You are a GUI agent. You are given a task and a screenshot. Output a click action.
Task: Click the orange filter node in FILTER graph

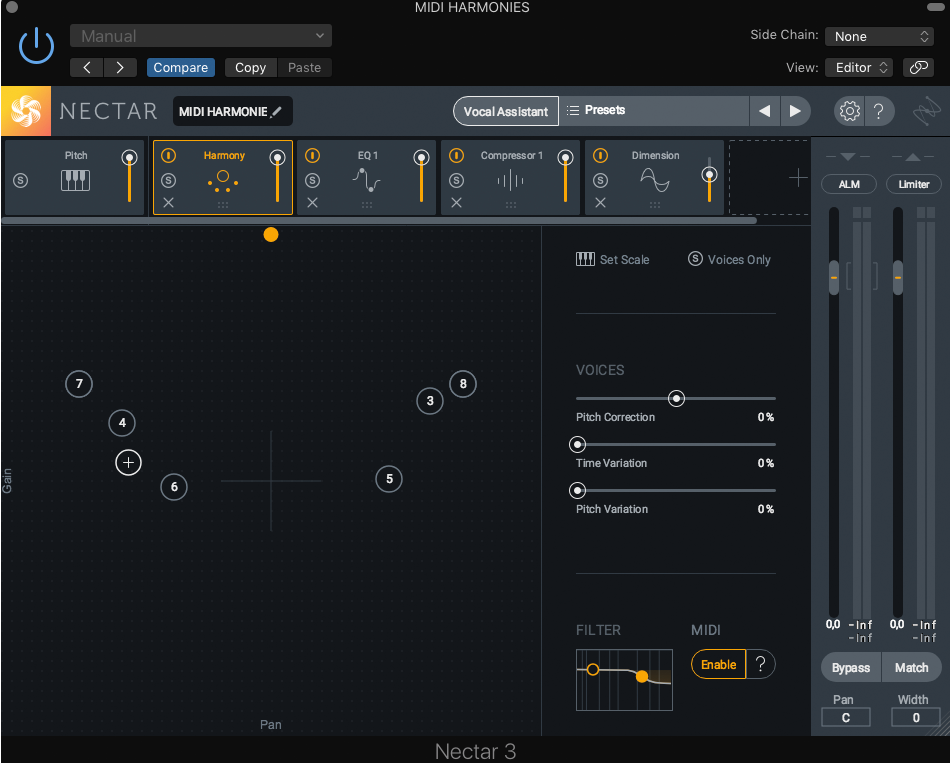[x=642, y=676]
